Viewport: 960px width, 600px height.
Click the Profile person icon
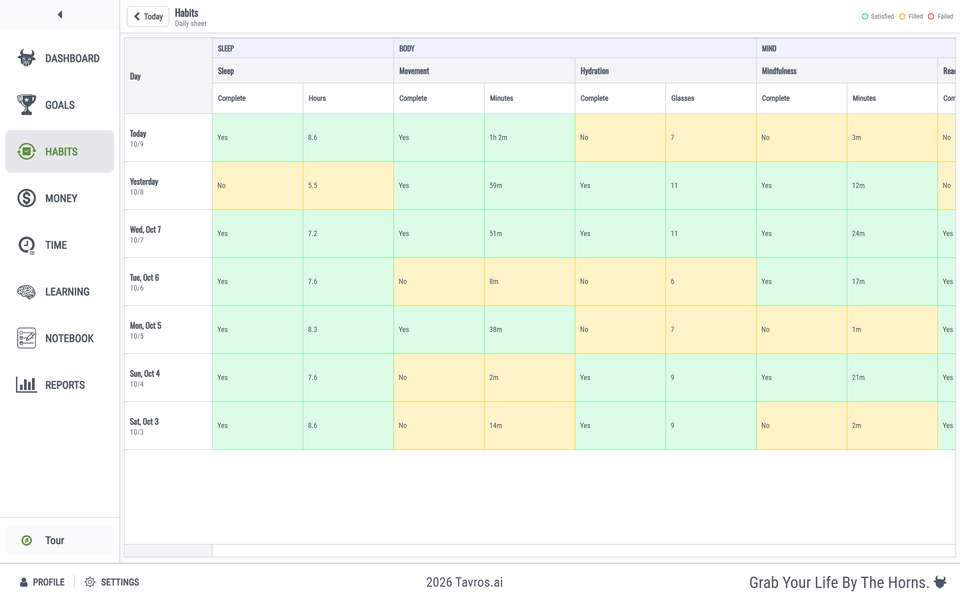(24, 582)
